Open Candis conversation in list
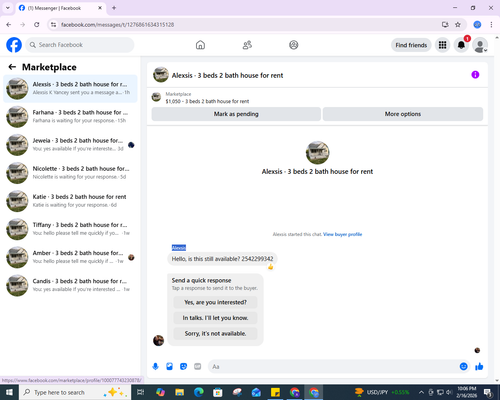The image size is (500, 400). click(70, 285)
